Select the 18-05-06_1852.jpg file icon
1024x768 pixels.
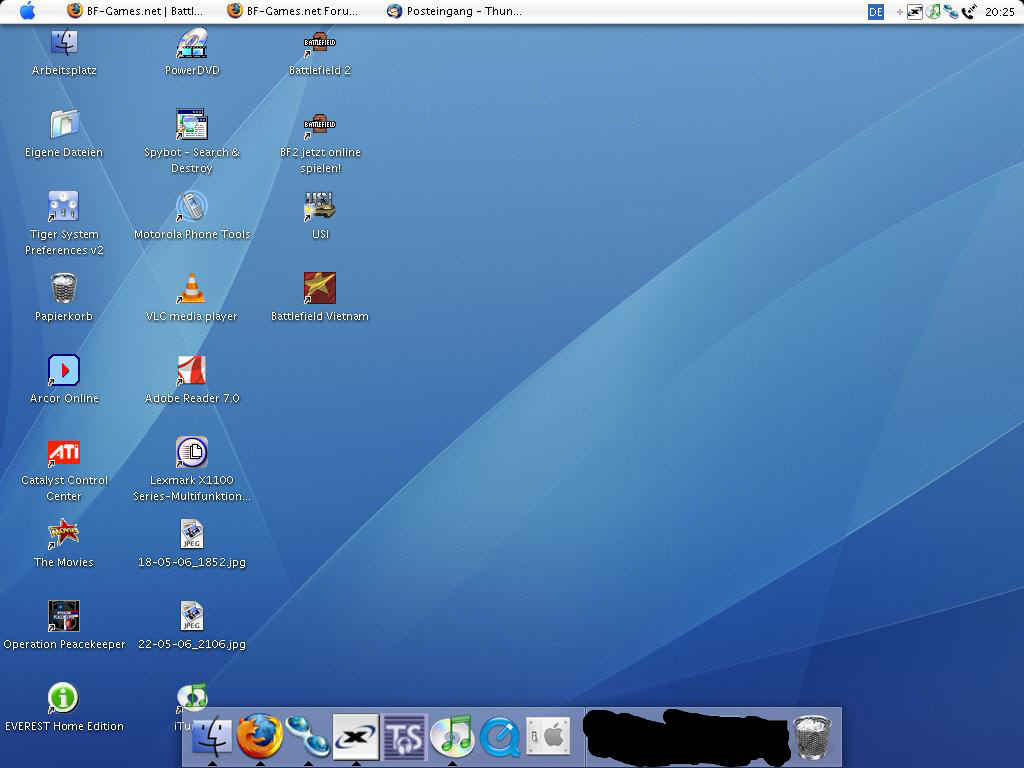click(x=192, y=534)
